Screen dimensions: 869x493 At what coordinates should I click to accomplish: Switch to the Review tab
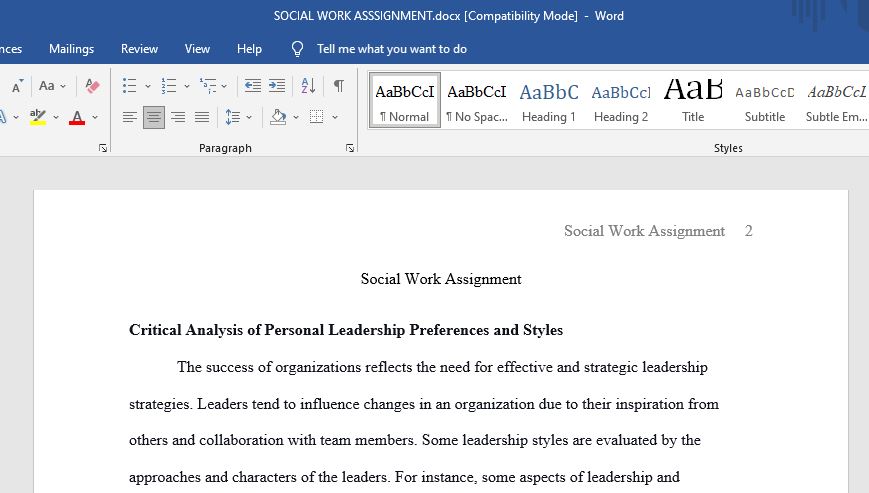tap(139, 49)
